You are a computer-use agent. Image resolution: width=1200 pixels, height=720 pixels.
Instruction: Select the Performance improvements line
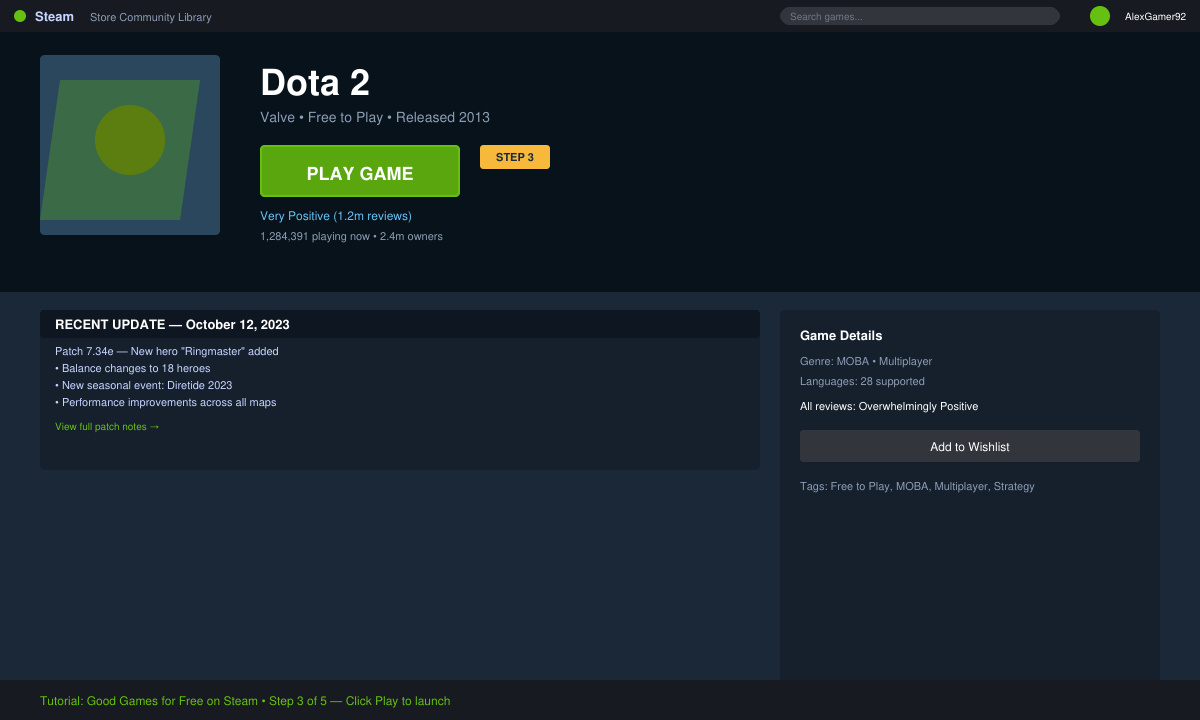tap(166, 402)
